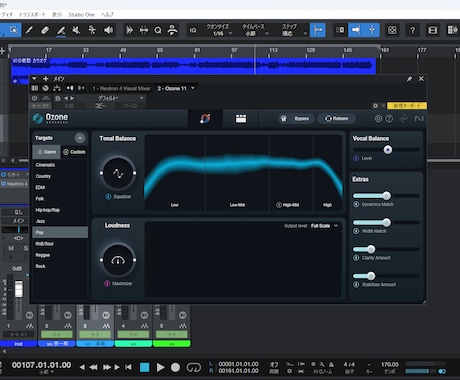The width and height of the screenshot is (460, 380).
Task: Open the plugin tab list dropdown arrow
Action: pyautogui.click(x=193, y=88)
